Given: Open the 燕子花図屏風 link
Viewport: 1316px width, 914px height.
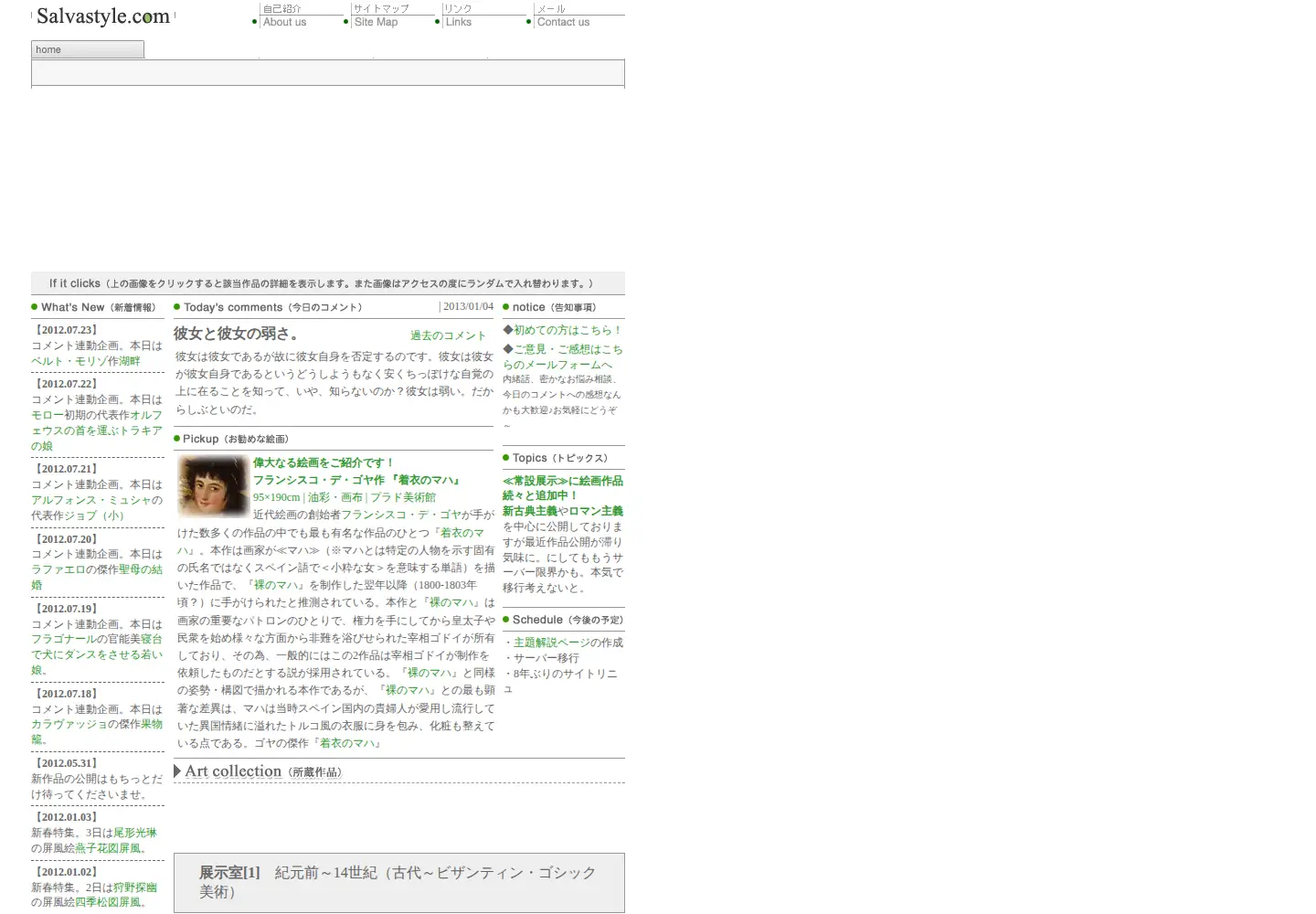Looking at the screenshot, I should (x=108, y=848).
